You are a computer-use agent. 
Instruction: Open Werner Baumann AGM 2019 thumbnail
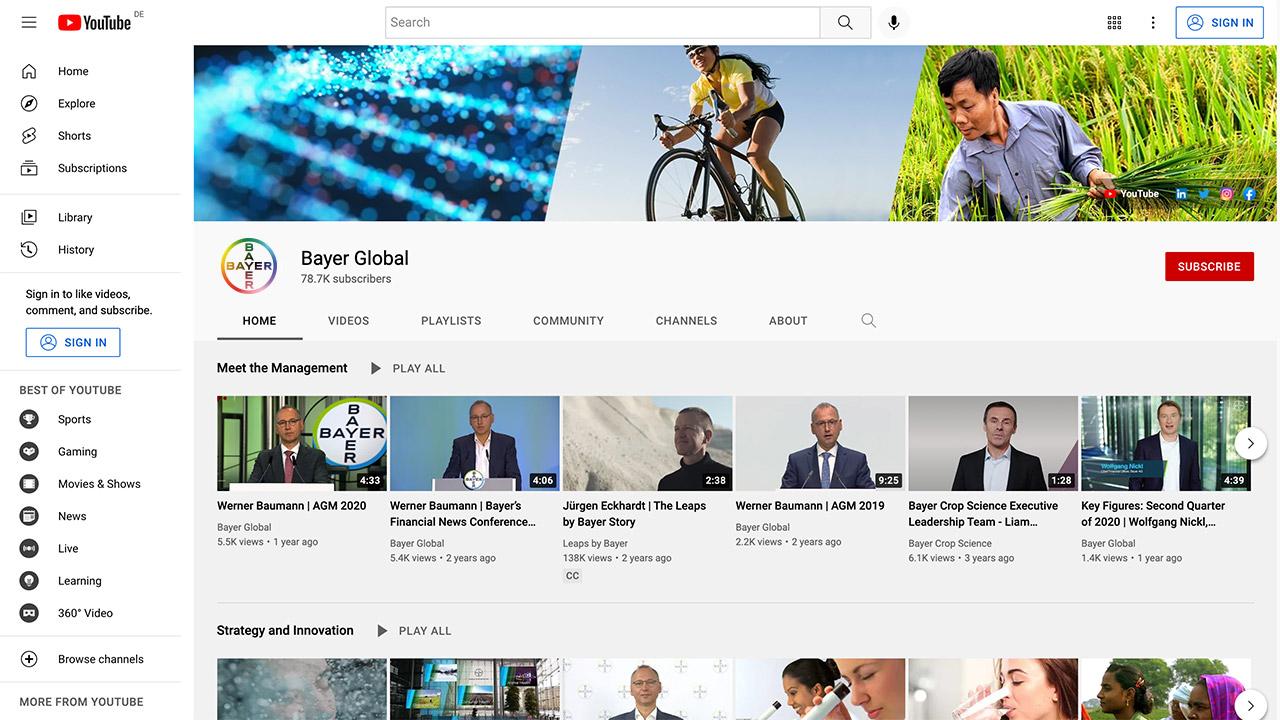[821, 443]
